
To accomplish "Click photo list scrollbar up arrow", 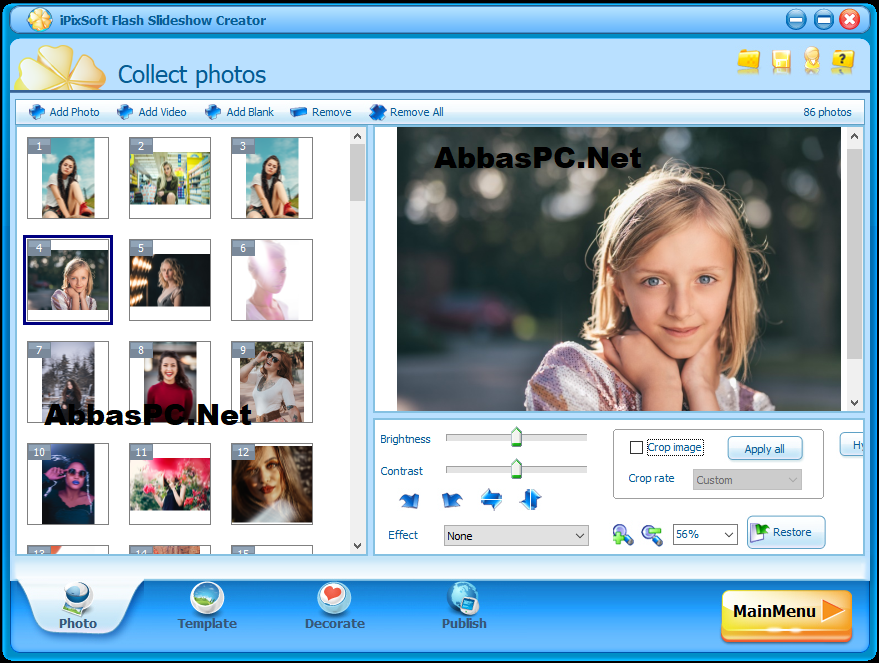I will click(x=358, y=136).
